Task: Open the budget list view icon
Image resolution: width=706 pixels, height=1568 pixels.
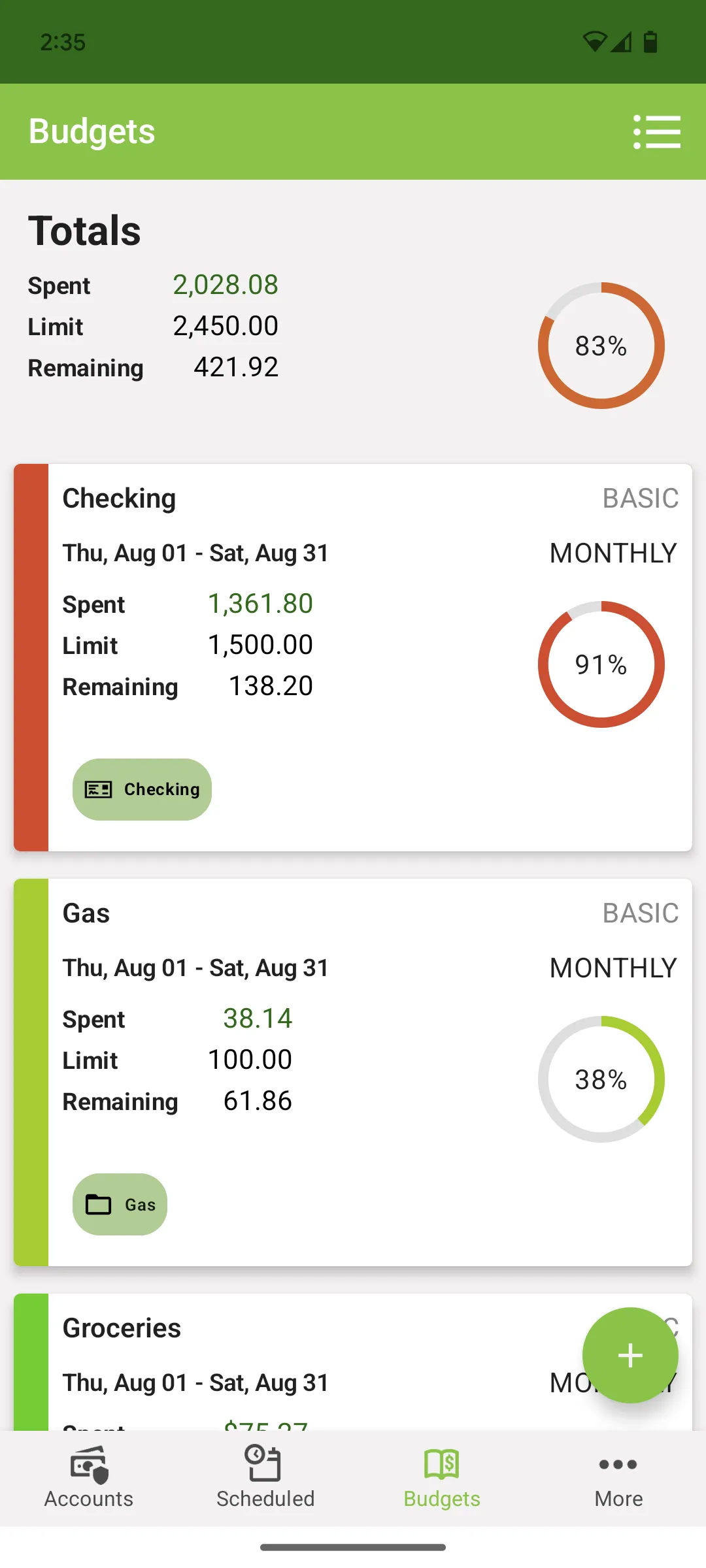Action: pyautogui.click(x=656, y=132)
